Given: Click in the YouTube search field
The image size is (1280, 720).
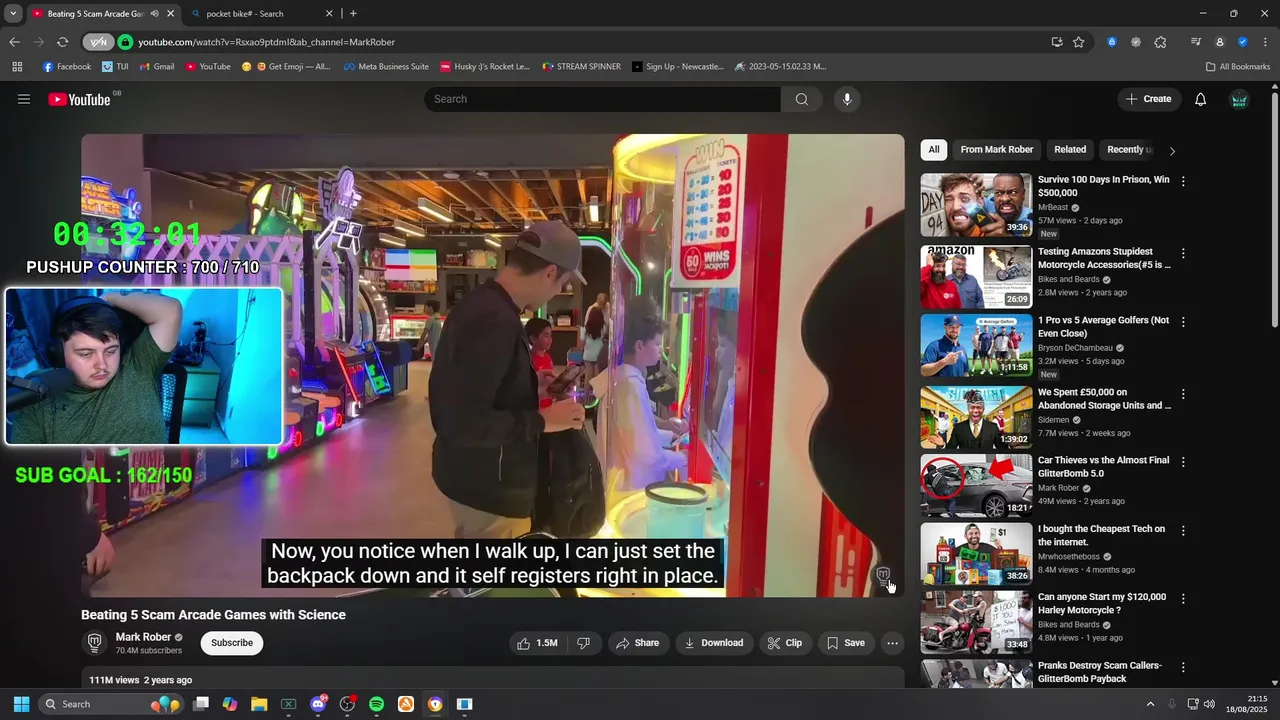Looking at the screenshot, I should [603, 99].
